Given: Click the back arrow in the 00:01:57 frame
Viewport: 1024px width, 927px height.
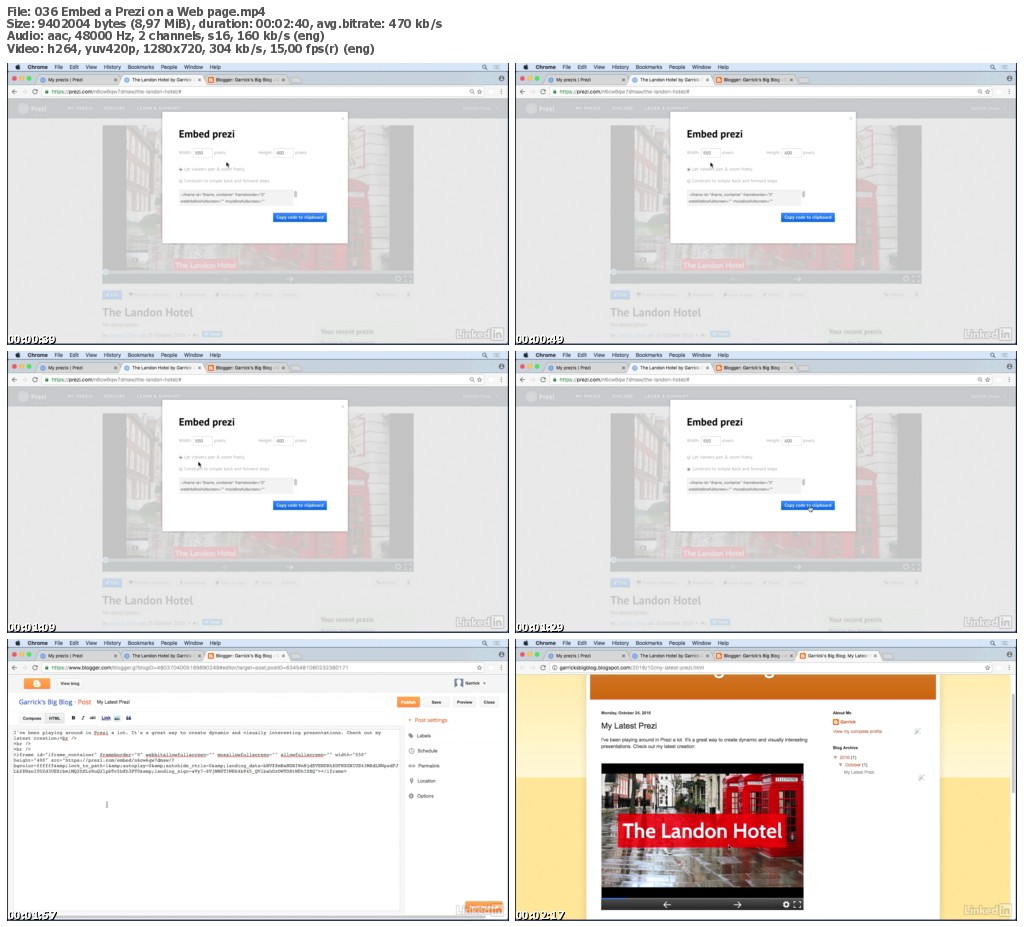Looking at the screenshot, I should coord(14,668).
